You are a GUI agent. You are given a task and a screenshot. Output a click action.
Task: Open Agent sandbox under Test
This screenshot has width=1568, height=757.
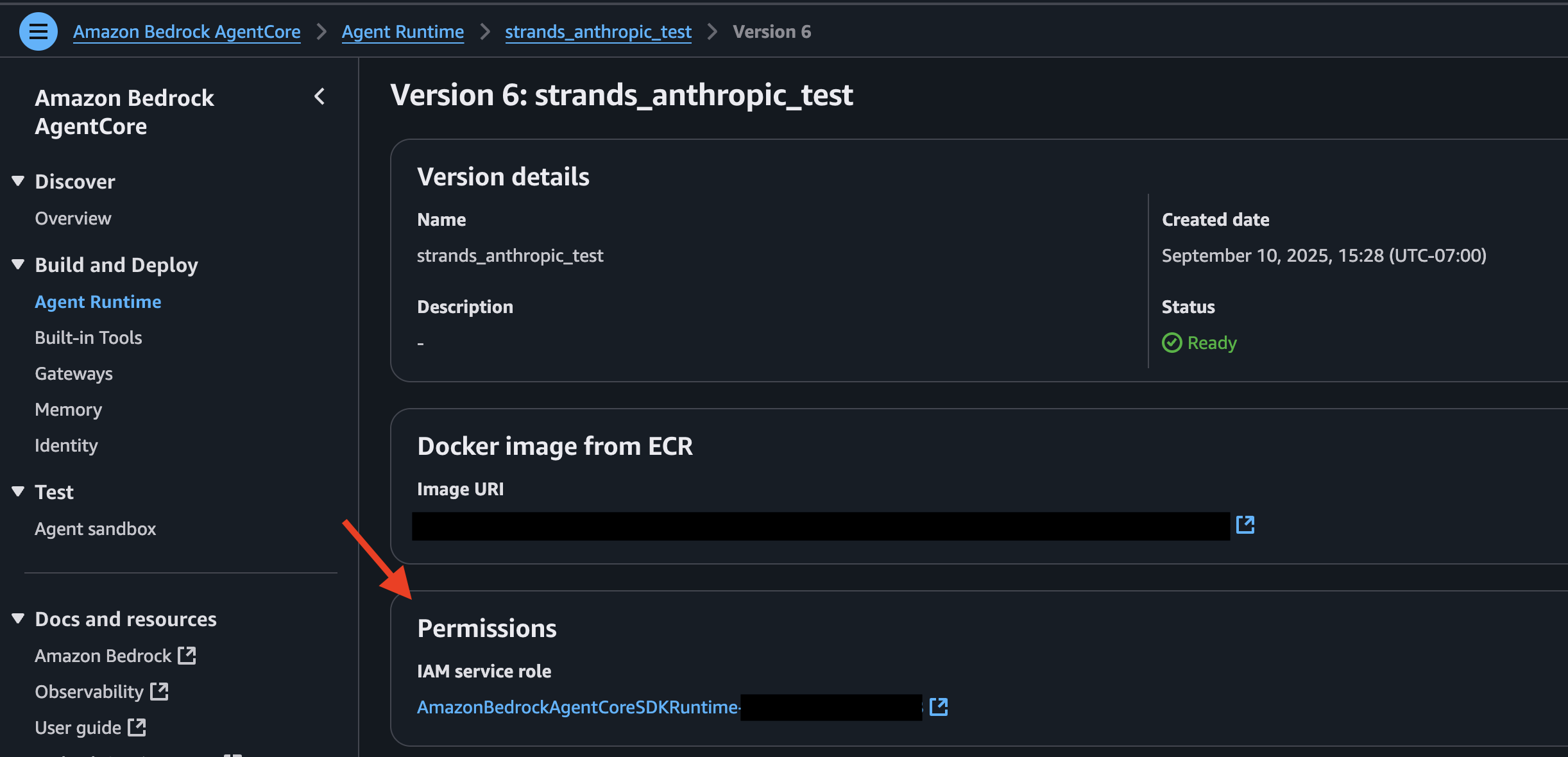[96, 529]
